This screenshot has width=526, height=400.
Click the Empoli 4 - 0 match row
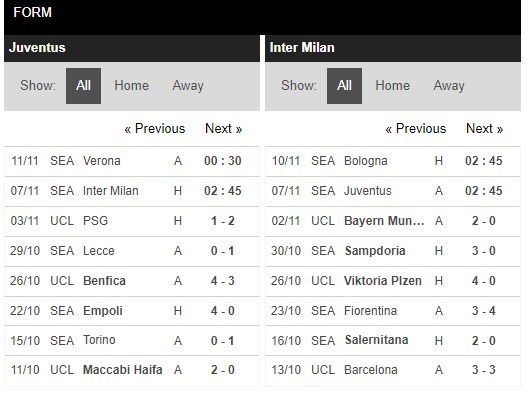[x=132, y=311]
